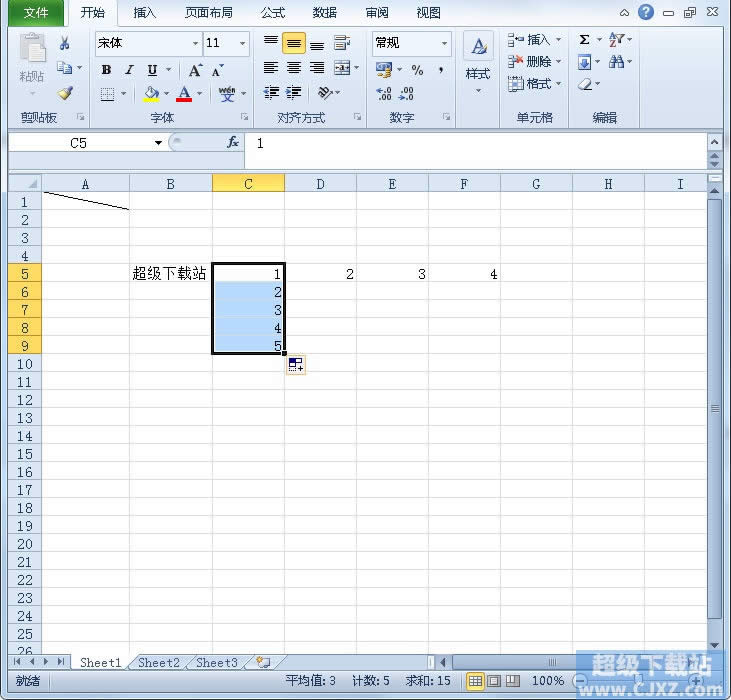Increase font size with large A
Screen dimensions: 731x700
195,70
